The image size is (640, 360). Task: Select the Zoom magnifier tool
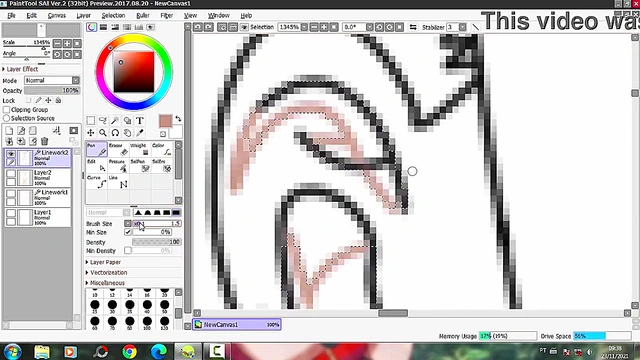[x=103, y=133]
